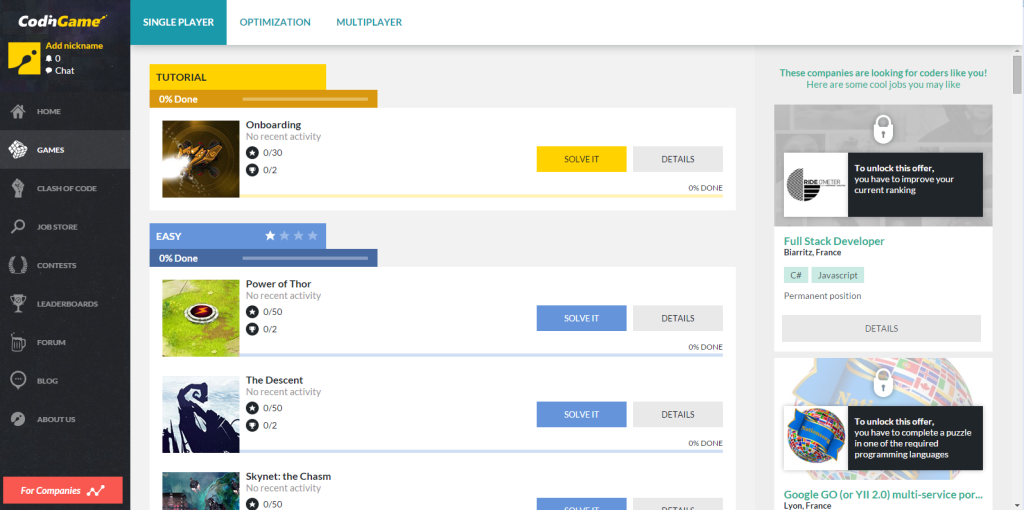Image resolution: width=1024 pixels, height=510 pixels.
Task: Click the Forum beer mug icon
Action: pos(18,342)
